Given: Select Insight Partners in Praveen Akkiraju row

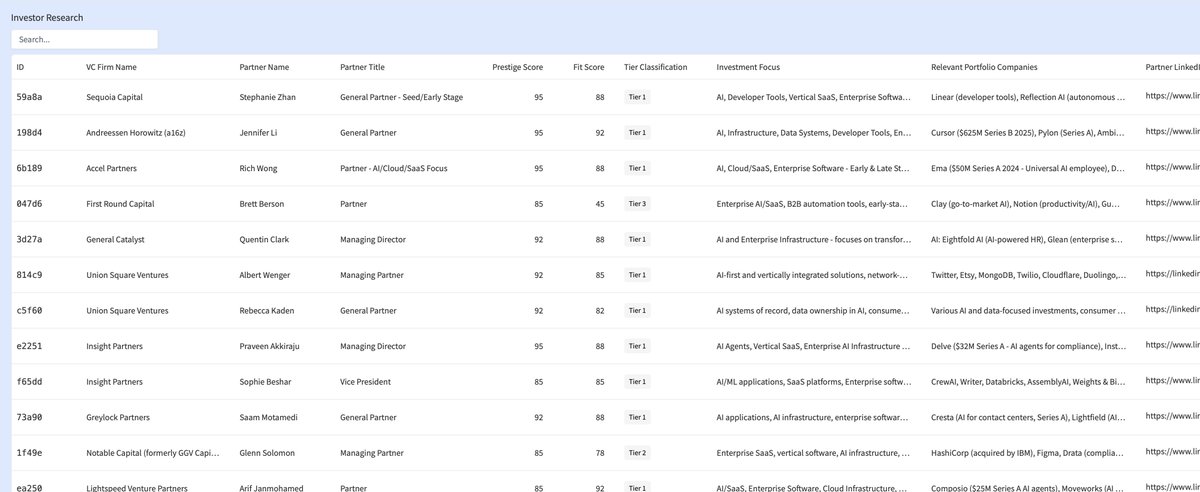Looking at the screenshot, I should (x=114, y=346).
